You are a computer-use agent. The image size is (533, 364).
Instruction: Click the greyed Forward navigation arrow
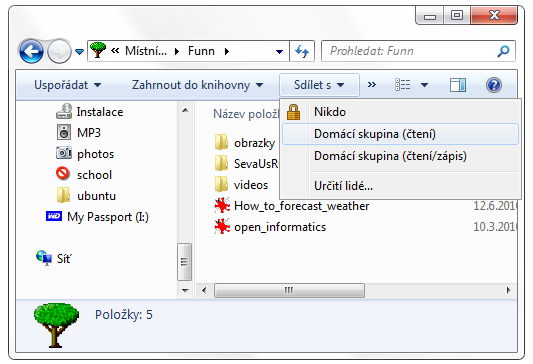click(59, 52)
